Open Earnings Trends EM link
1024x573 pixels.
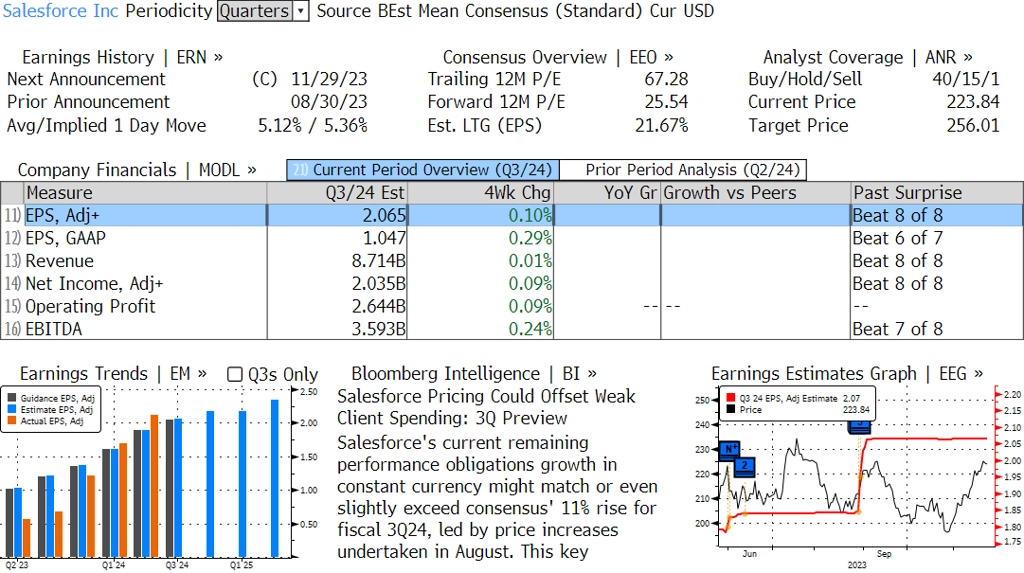[113, 374]
